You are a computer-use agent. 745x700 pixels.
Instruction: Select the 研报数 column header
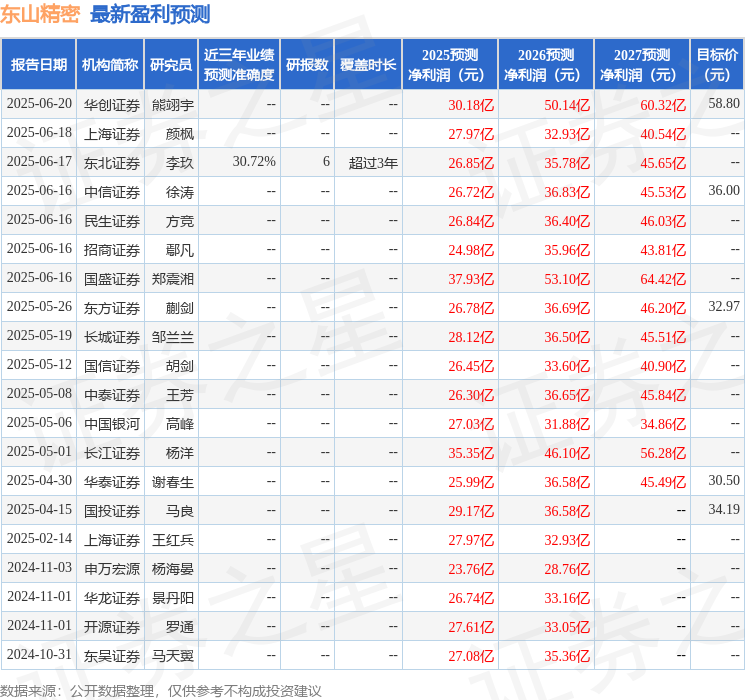(x=307, y=65)
